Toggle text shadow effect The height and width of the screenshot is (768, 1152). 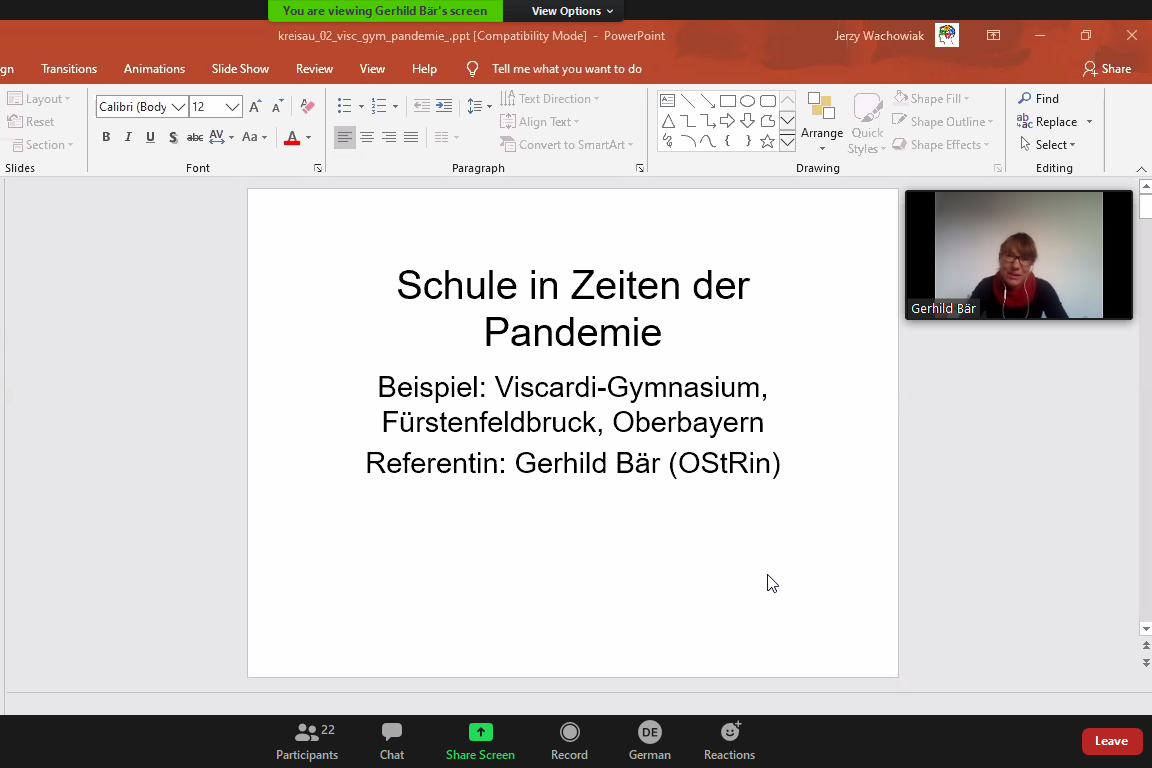[x=173, y=137]
